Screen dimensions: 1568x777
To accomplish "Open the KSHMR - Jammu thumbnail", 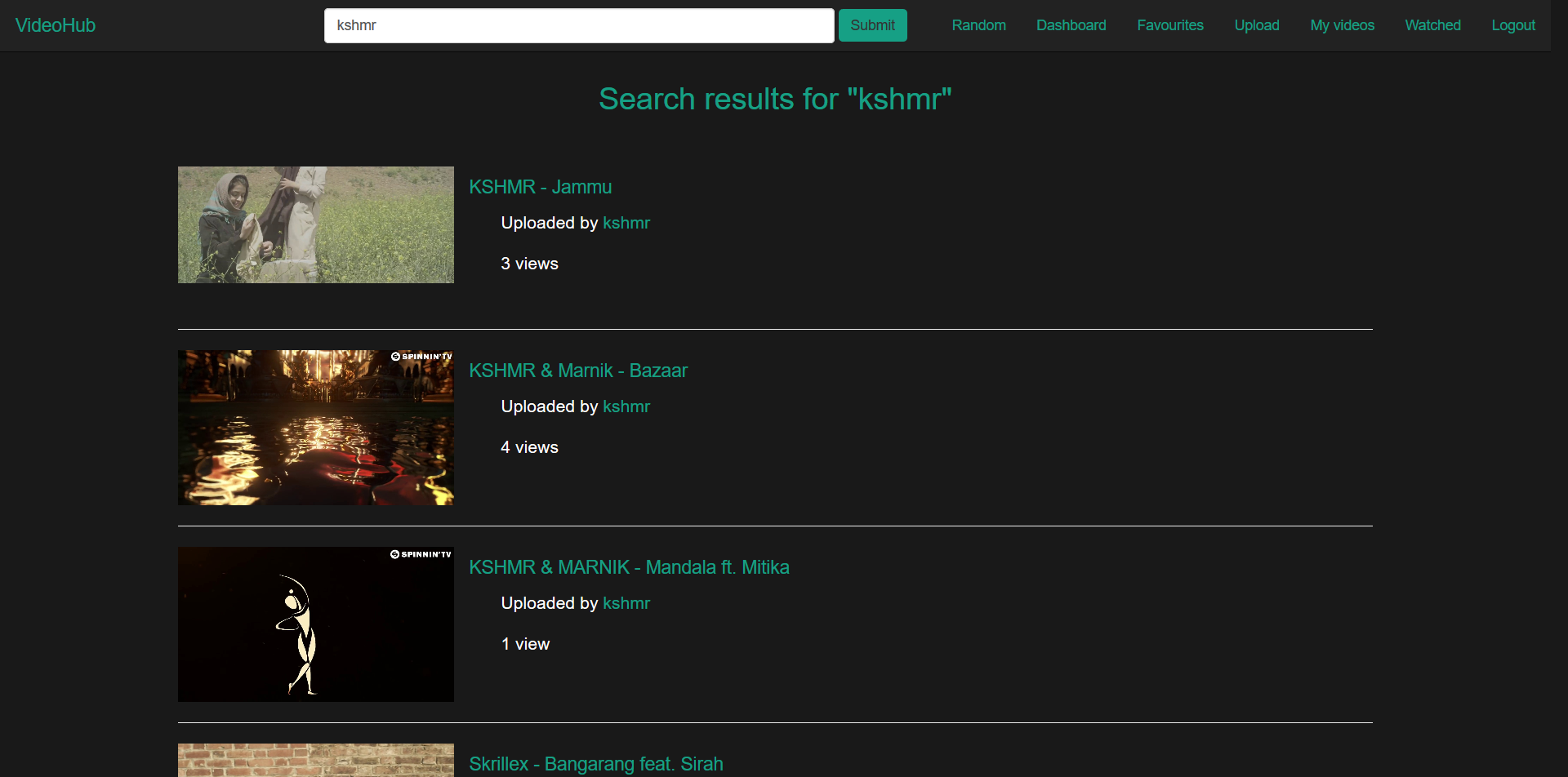I will click(316, 225).
